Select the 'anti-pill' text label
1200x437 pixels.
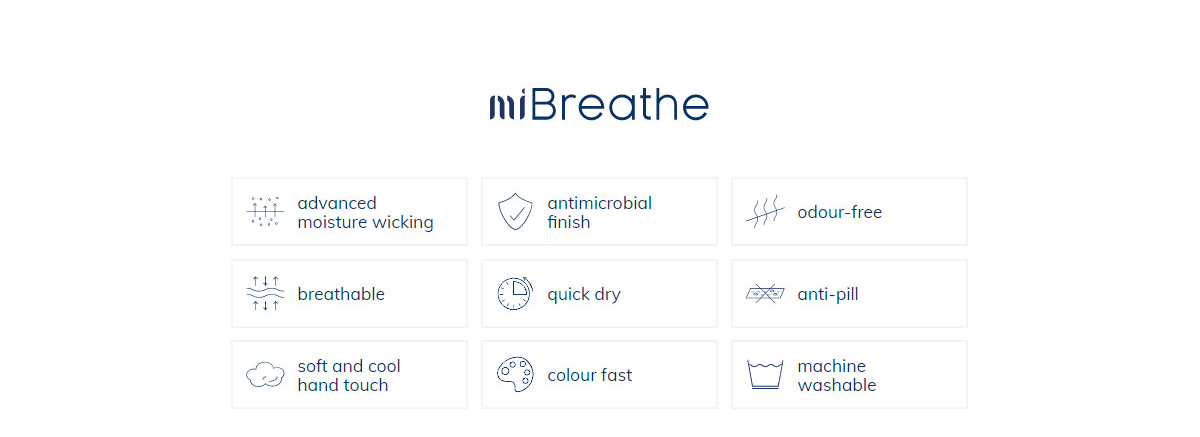[x=827, y=294]
